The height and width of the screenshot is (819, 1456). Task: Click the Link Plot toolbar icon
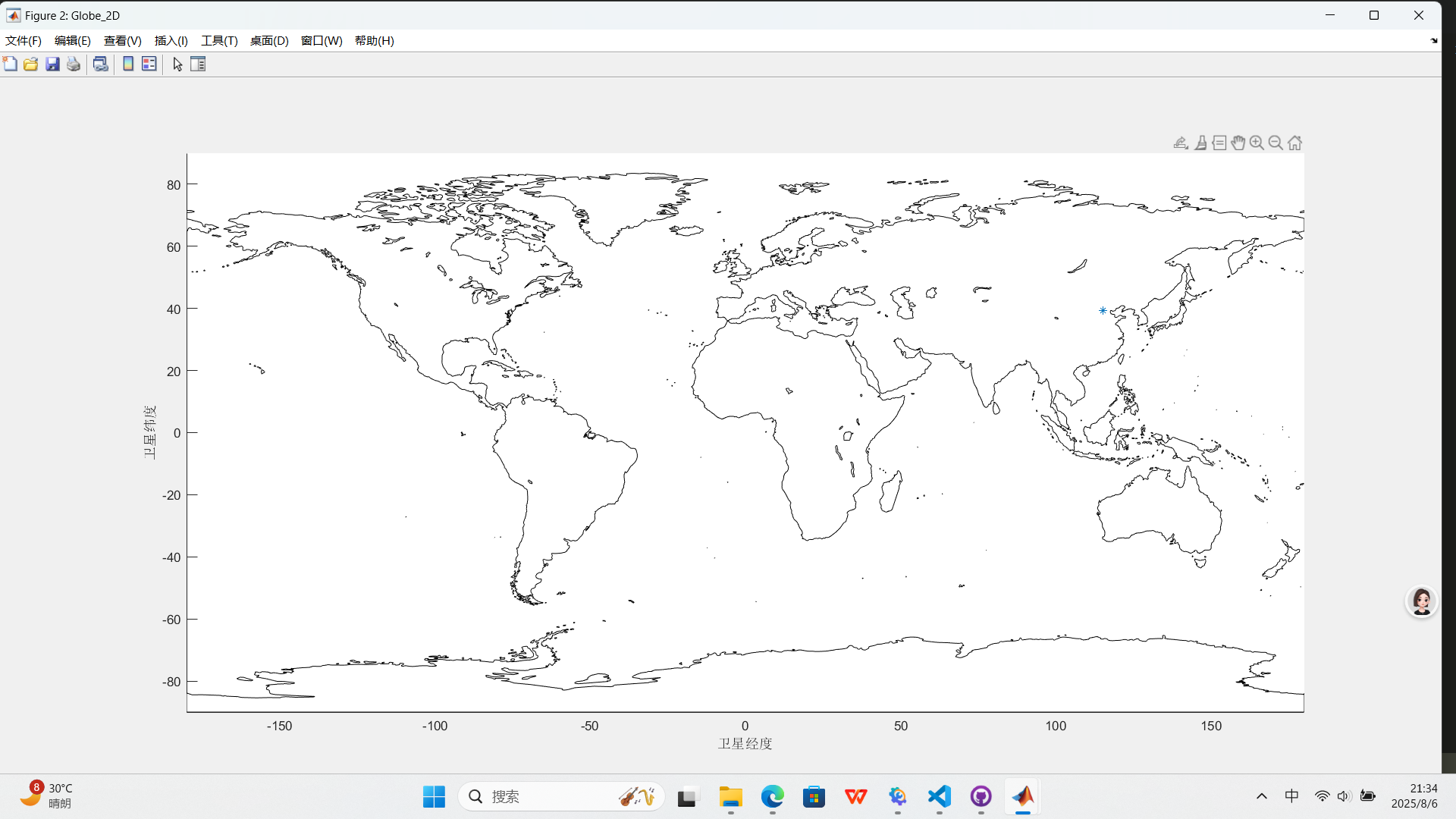[100, 64]
